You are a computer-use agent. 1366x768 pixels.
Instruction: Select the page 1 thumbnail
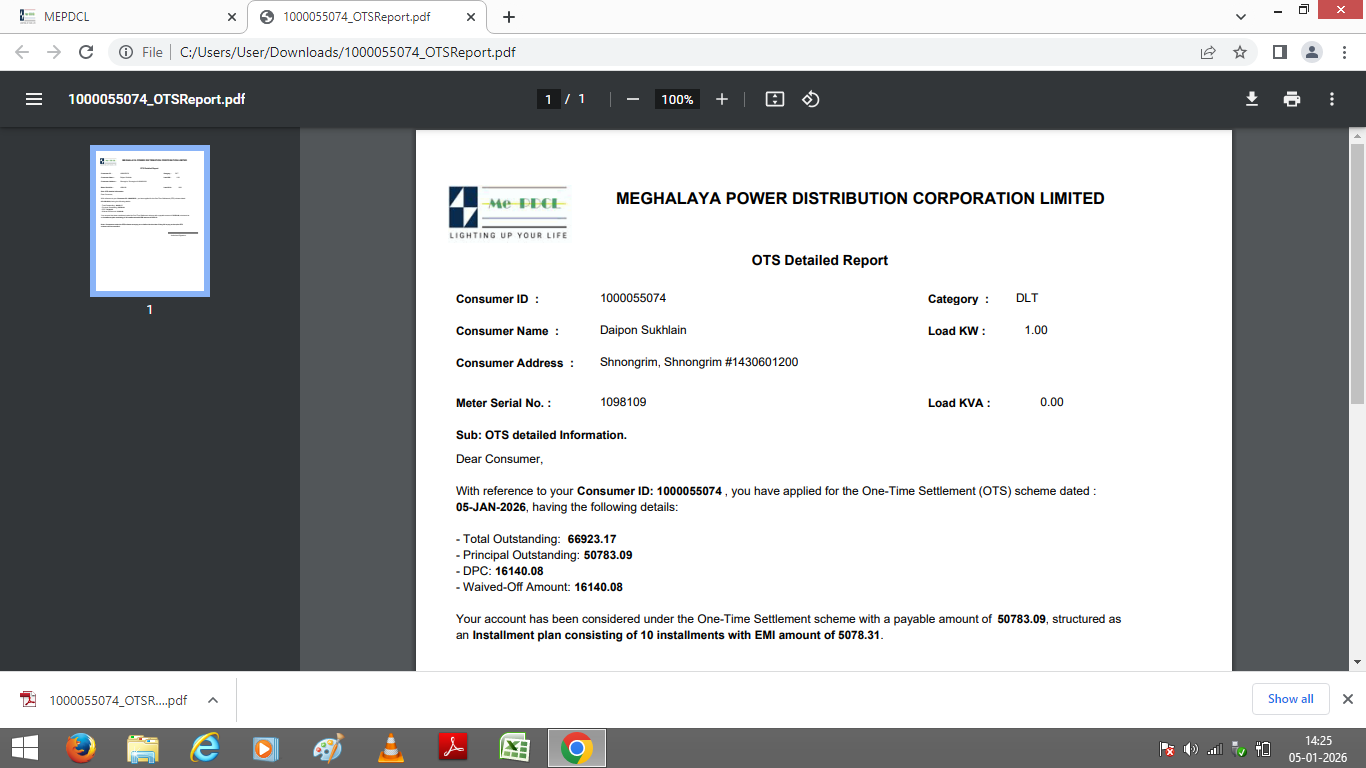[x=150, y=221]
